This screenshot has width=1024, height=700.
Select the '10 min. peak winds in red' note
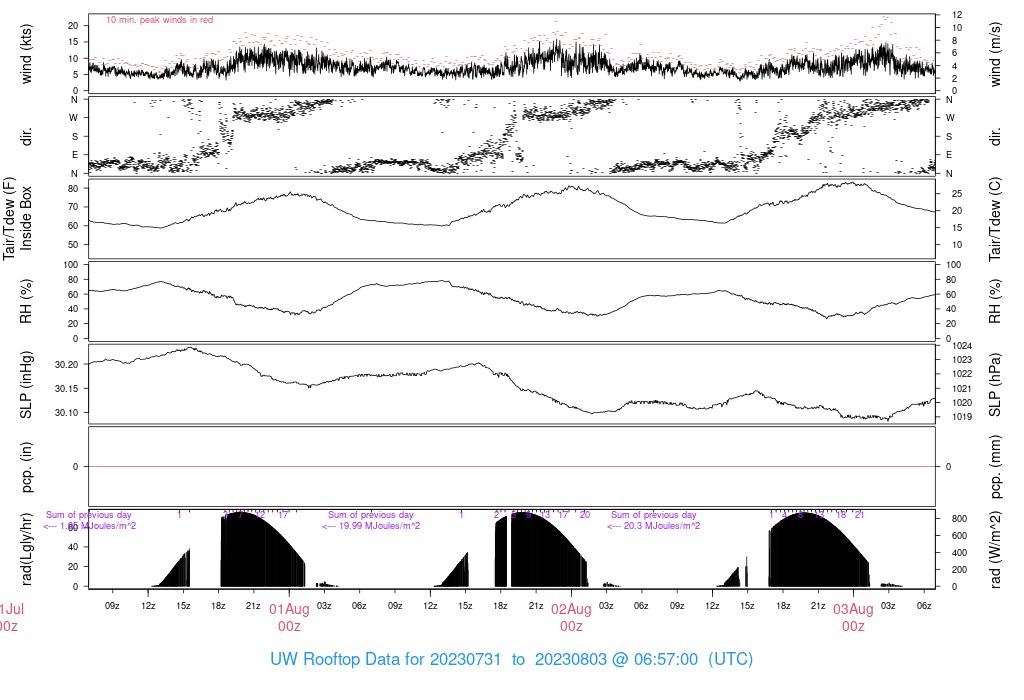click(159, 20)
